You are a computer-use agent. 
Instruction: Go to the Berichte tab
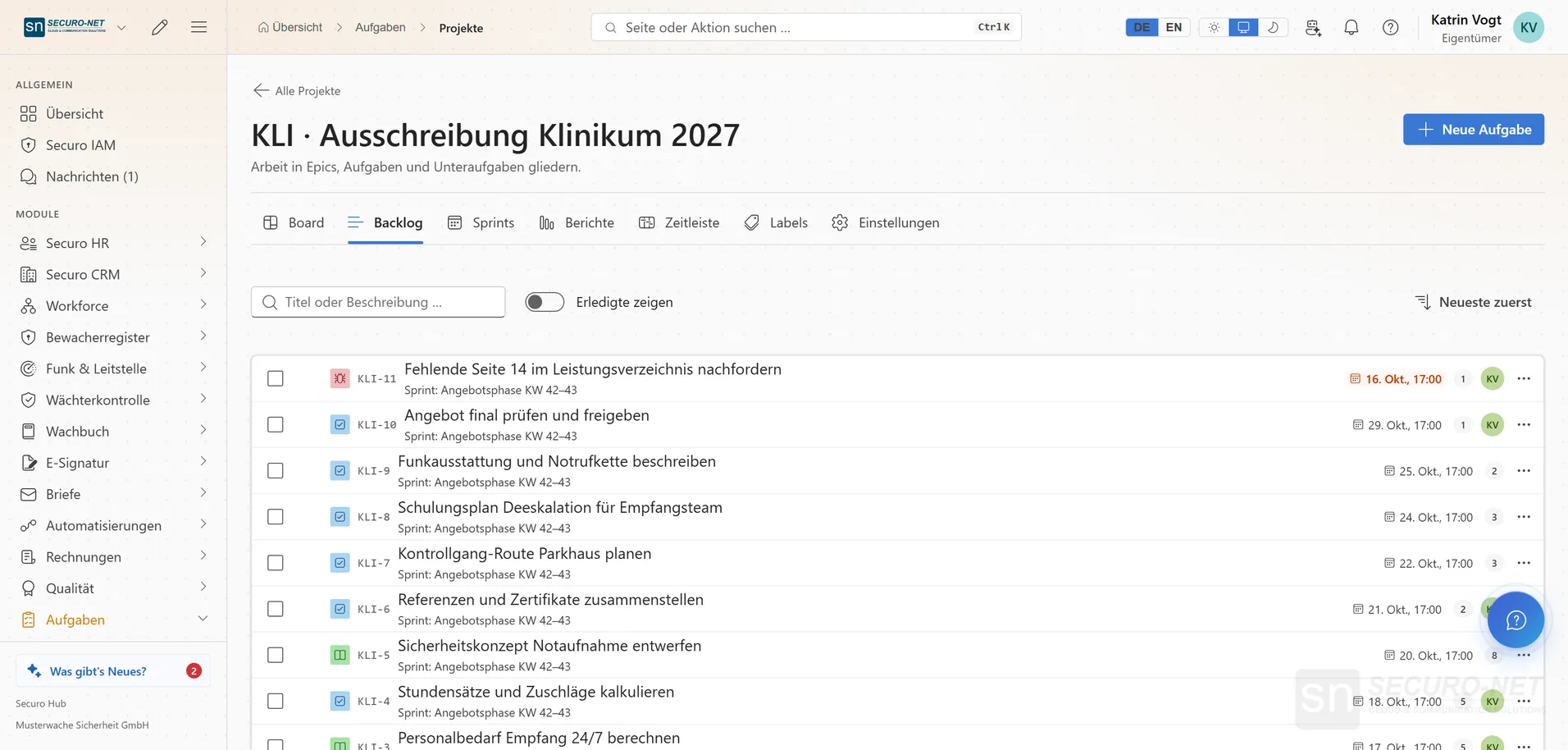tap(577, 222)
